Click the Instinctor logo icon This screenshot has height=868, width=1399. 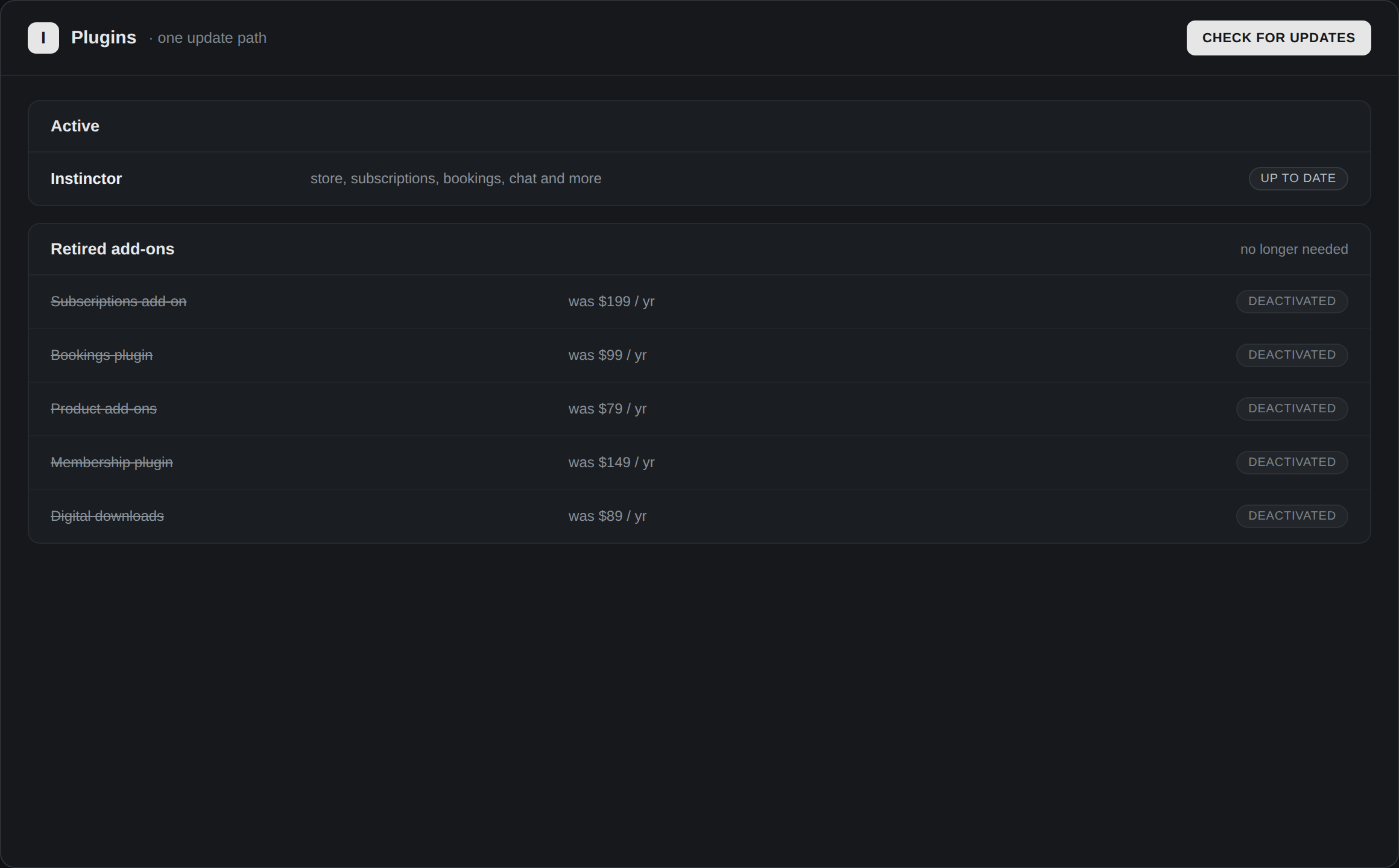(43, 38)
